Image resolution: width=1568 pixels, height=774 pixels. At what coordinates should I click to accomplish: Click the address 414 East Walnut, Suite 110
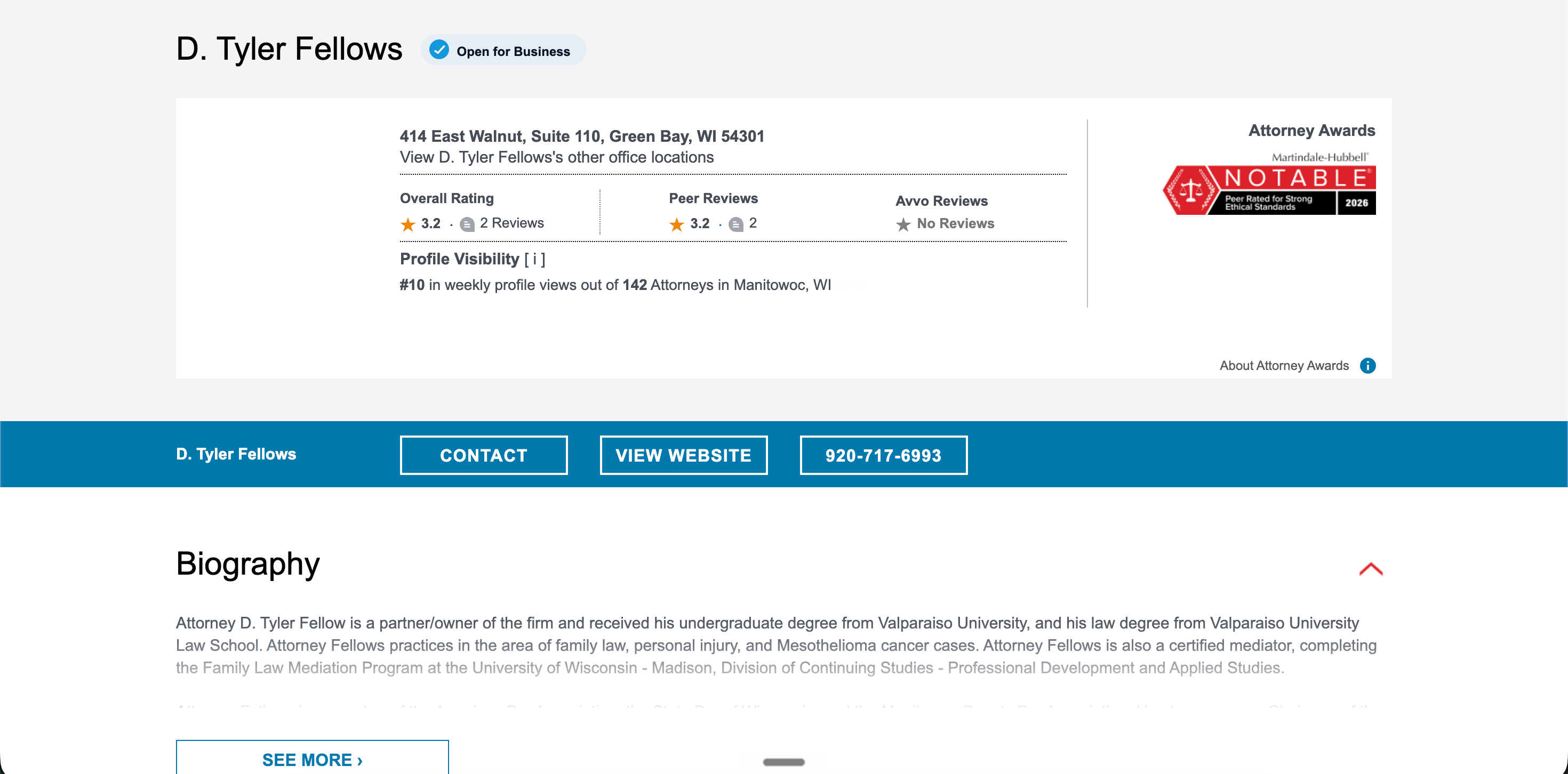[582, 136]
